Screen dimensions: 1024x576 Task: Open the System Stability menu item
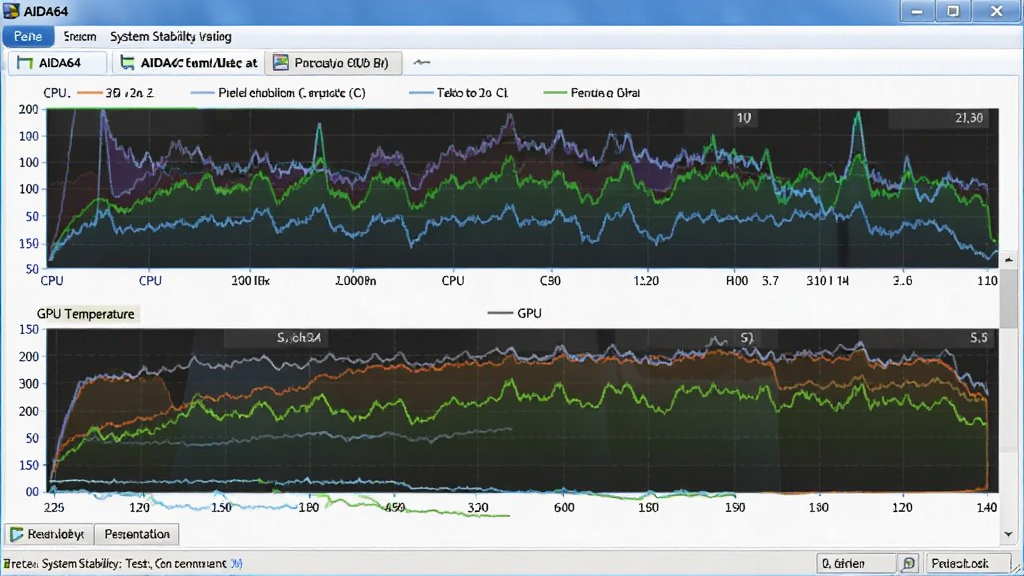170,37
